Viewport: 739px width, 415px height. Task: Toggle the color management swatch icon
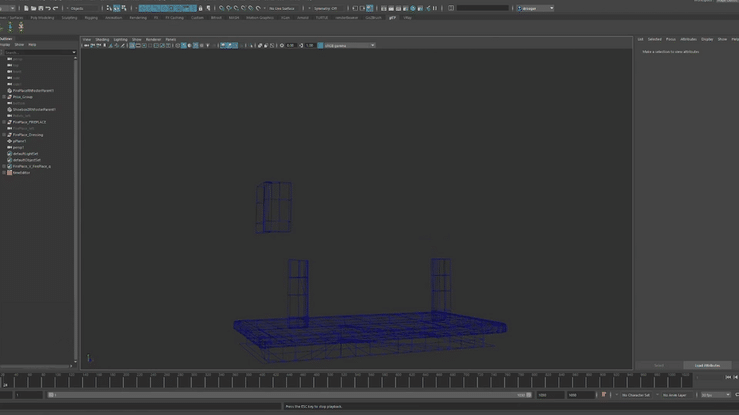point(320,46)
